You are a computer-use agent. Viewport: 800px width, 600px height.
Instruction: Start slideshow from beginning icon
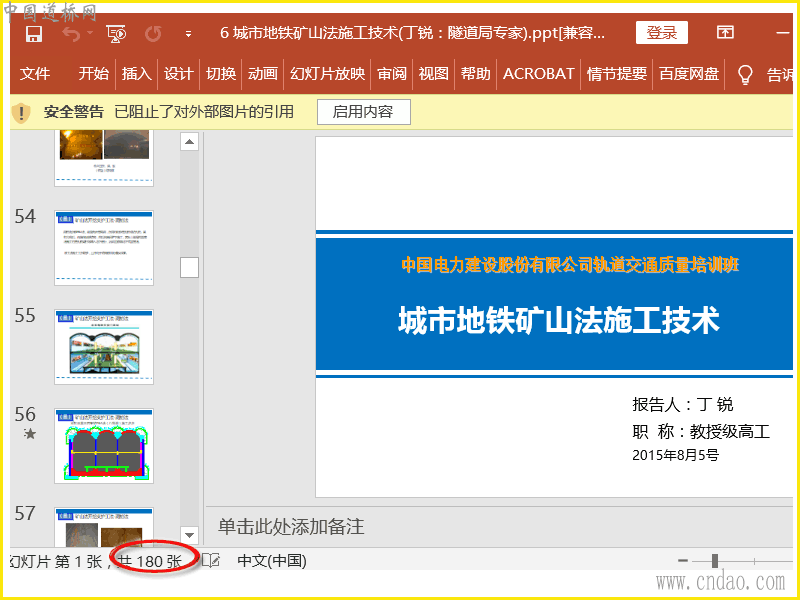pyautogui.click(x=116, y=34)
